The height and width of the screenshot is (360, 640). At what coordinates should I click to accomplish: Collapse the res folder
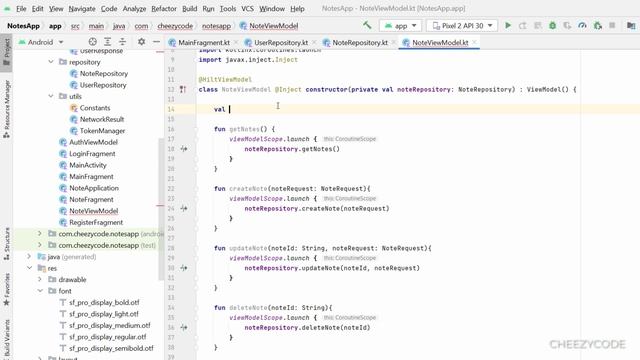coord(29,268)
